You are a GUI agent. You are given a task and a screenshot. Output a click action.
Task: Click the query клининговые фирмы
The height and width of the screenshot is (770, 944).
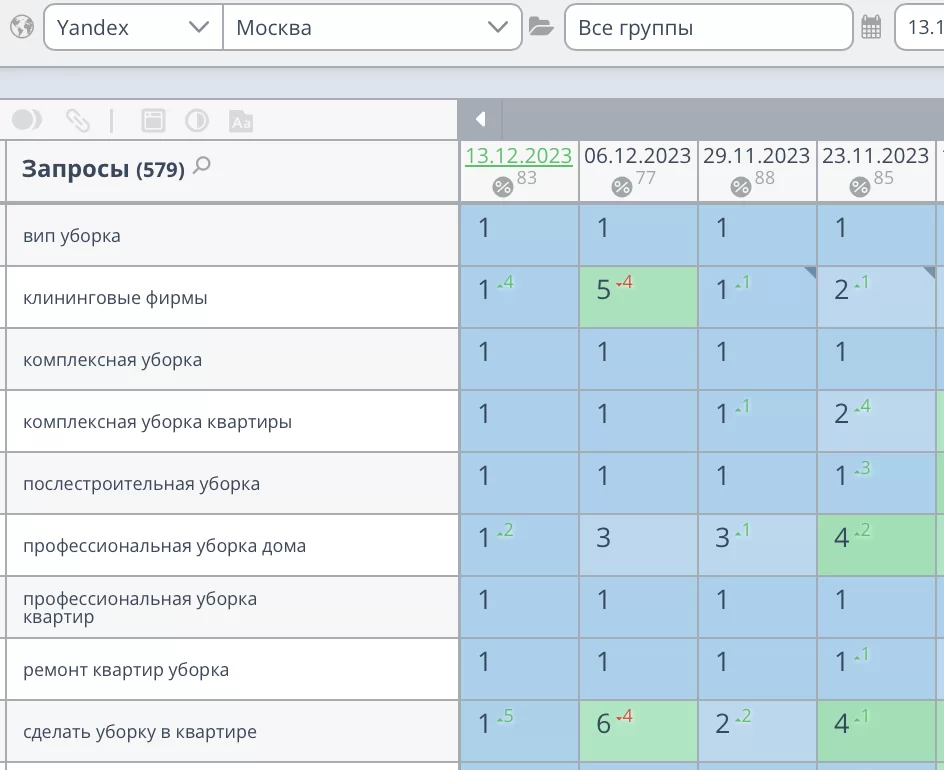[115, 298]
